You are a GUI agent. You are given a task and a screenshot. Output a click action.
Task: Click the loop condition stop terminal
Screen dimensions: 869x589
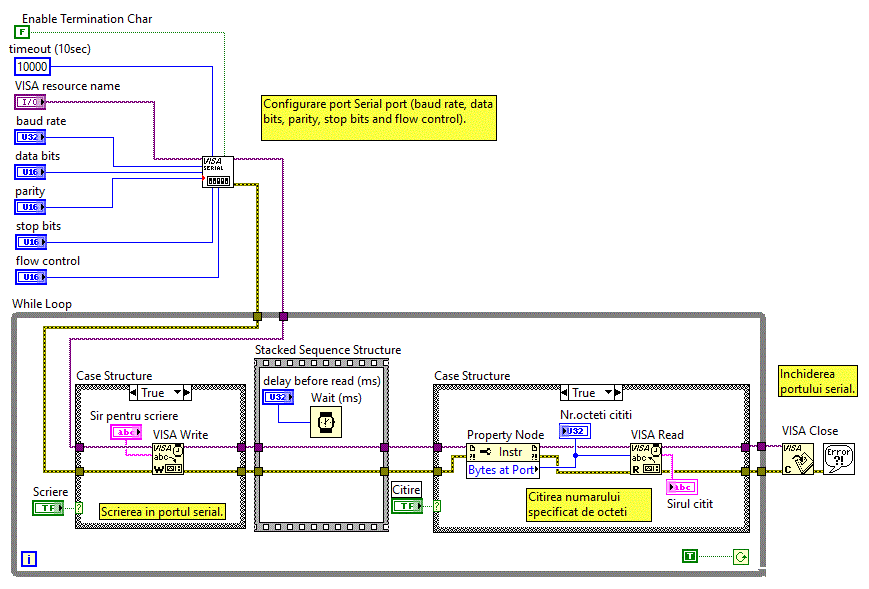pos(740,557)
